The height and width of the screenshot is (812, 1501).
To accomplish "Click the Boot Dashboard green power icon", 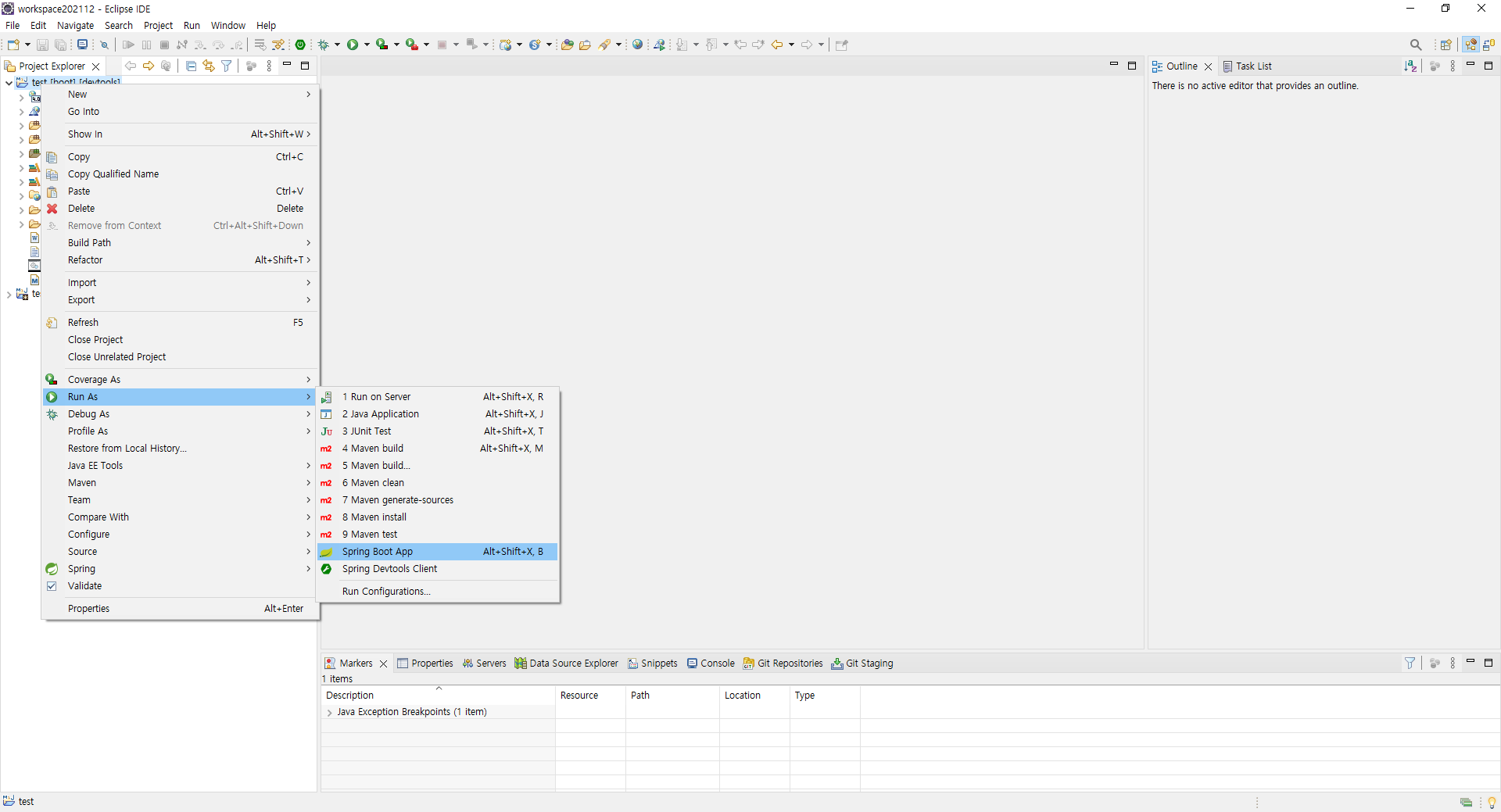I will (300, 45).
